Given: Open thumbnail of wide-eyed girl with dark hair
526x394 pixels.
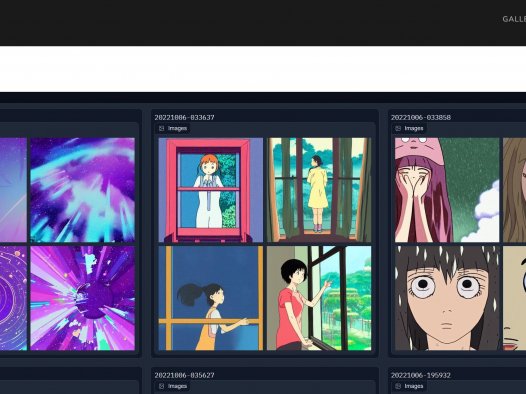Looking at the screenshot, I should coord(447,298).
